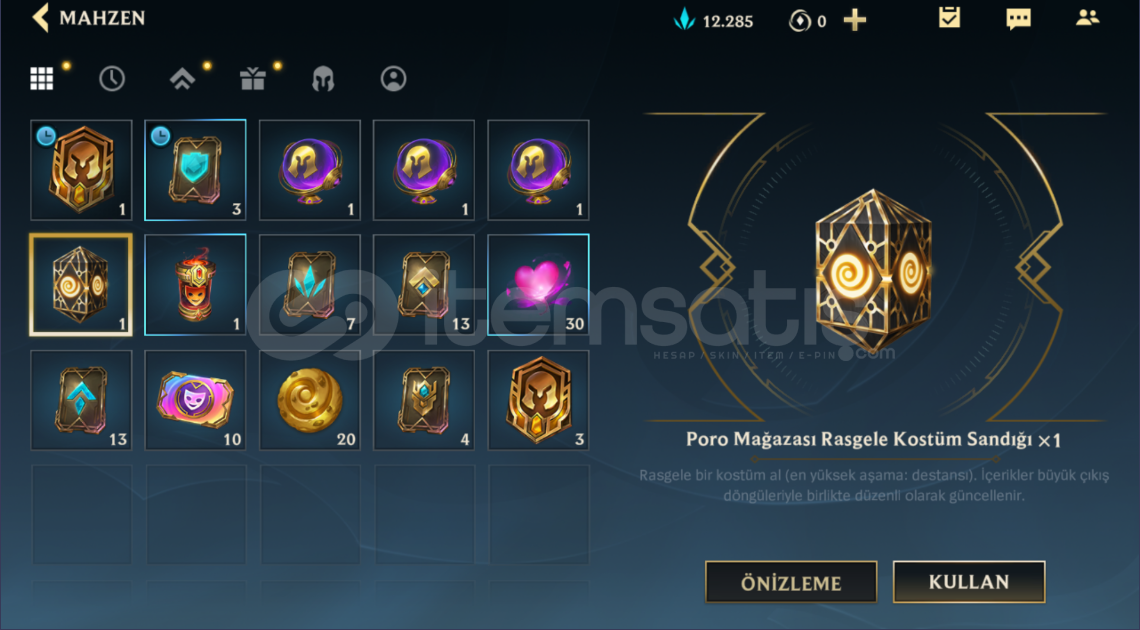Click the KULLAN button
1140x630 pixels.
tap(968, 581)
